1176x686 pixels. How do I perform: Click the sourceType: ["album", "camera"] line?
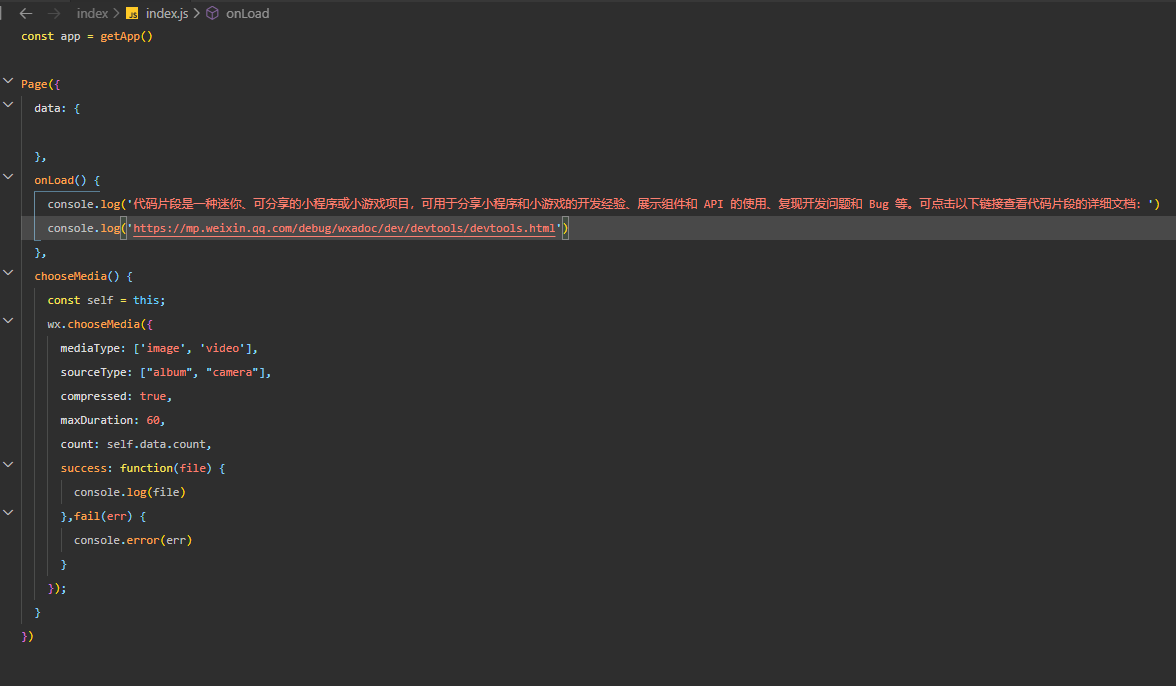[x=166, y=372]
